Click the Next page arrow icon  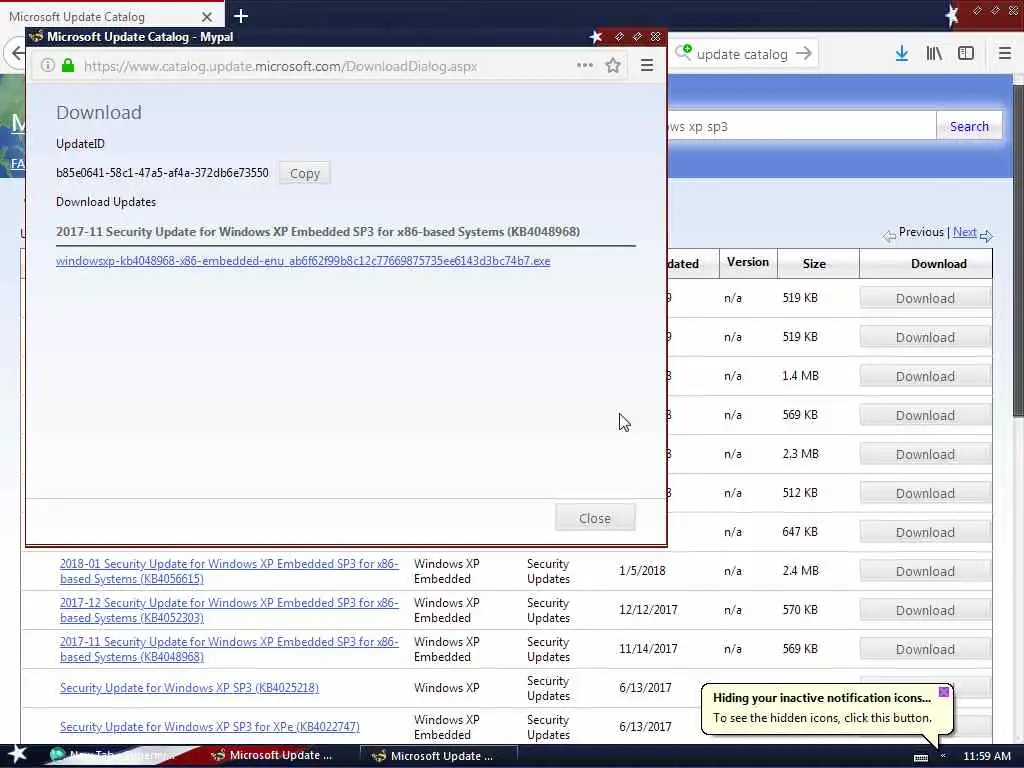(986, 236)
